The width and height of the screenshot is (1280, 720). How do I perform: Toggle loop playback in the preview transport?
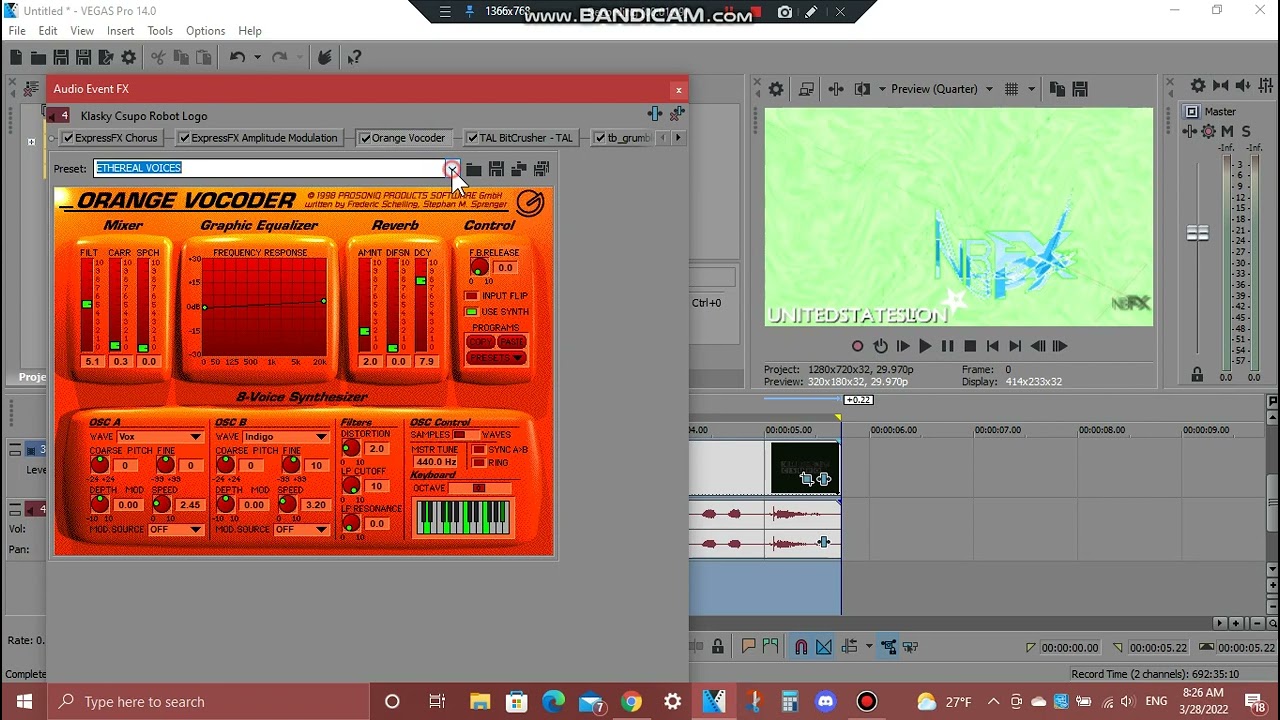click(x=880, y=346)
